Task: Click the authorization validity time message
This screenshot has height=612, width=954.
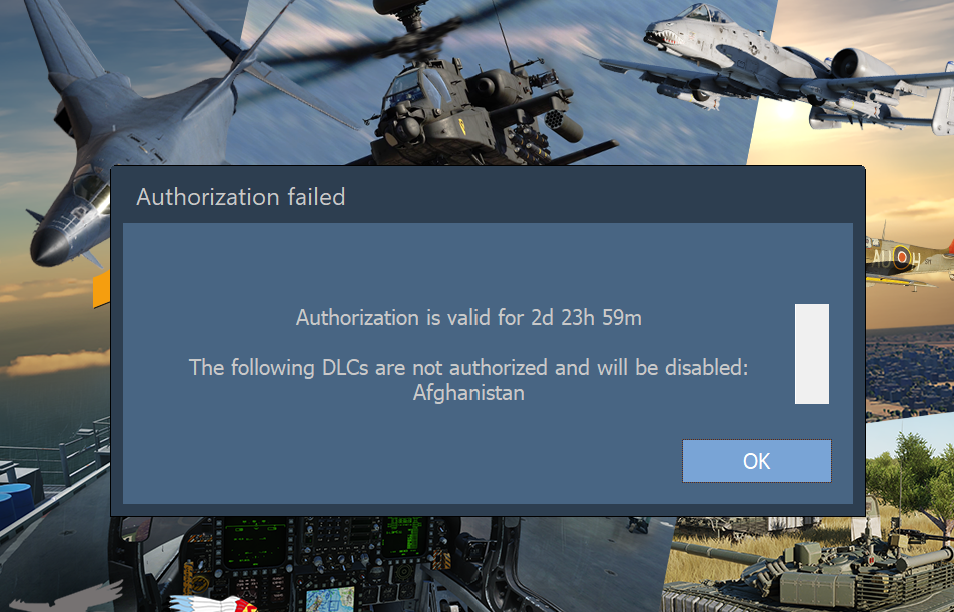Action: pyautogui.click(x=468, y=318)
